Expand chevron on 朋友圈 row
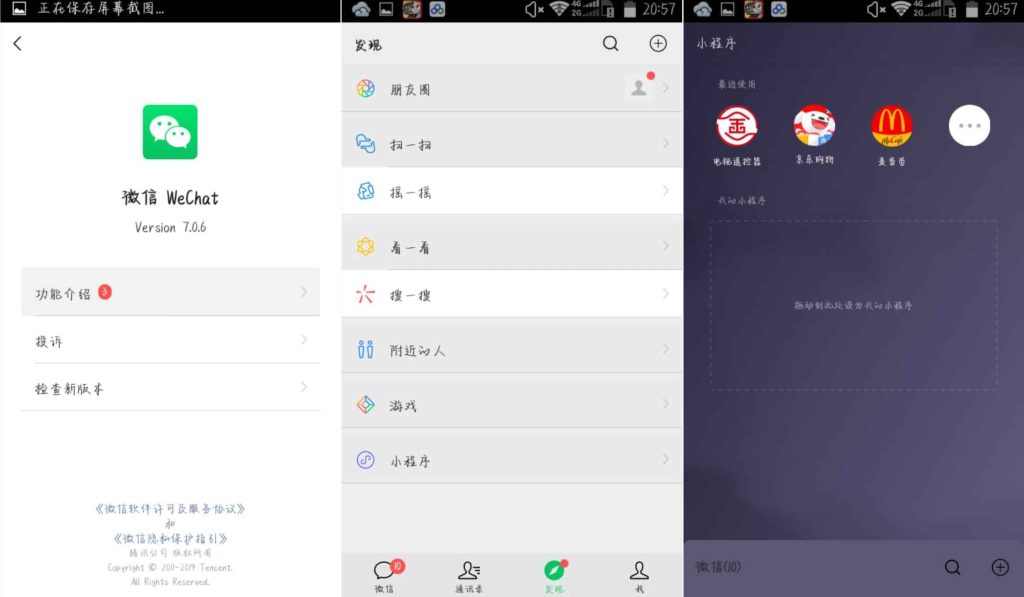Screen dimensions: 1024x597 tap(665, 88)
